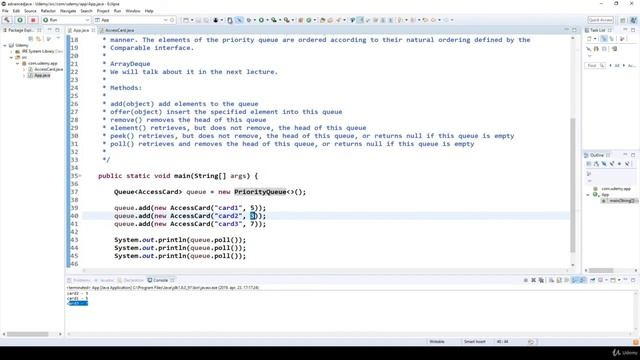Viewport: 640px width, 360px height.
Task: Click the New wizard toolbar icon
Action: click(x=186, y=20)
